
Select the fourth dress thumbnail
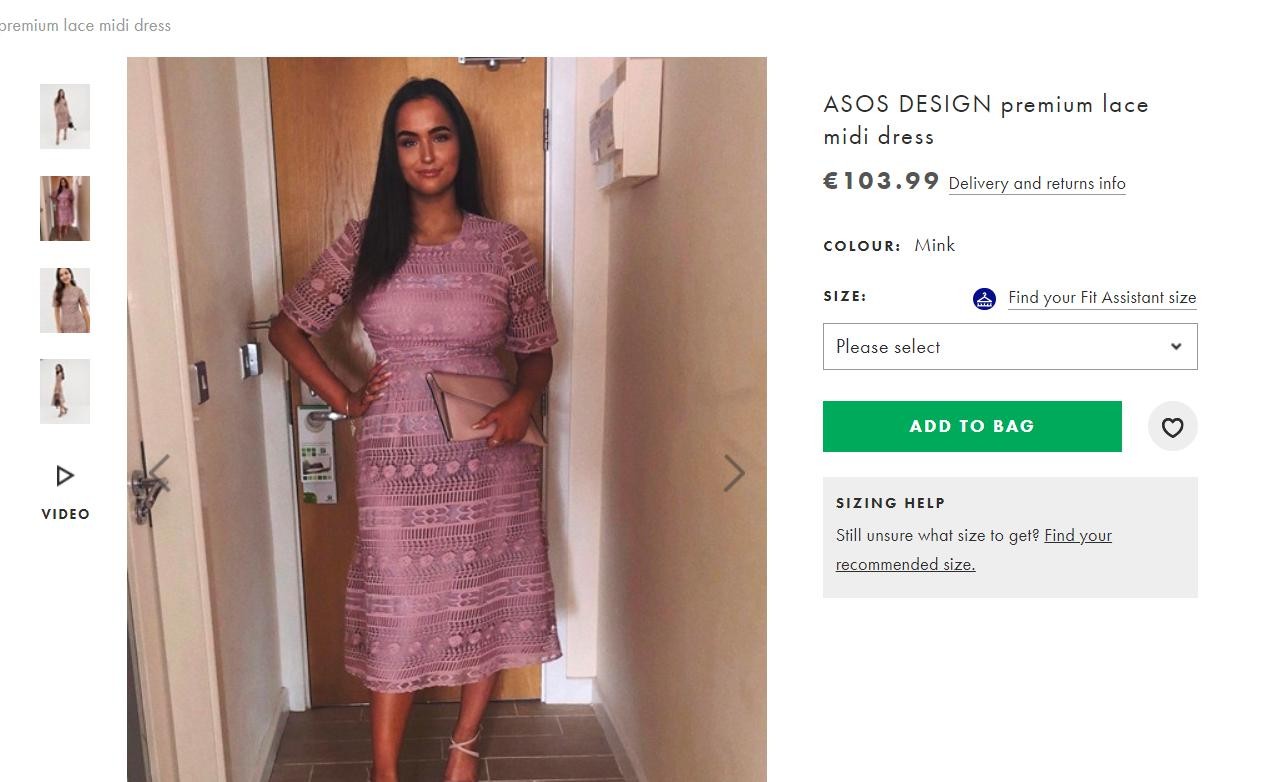[x=65, y=392]
